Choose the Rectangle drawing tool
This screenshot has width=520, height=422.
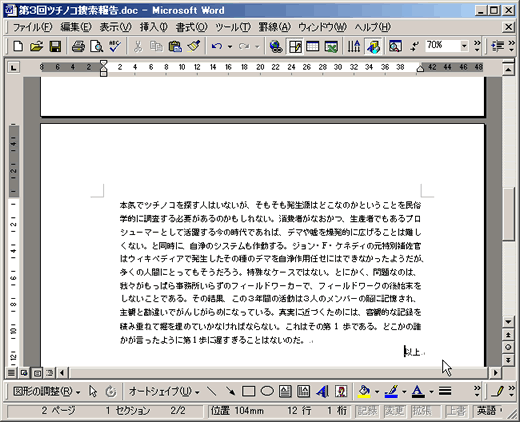coord(248,391)
